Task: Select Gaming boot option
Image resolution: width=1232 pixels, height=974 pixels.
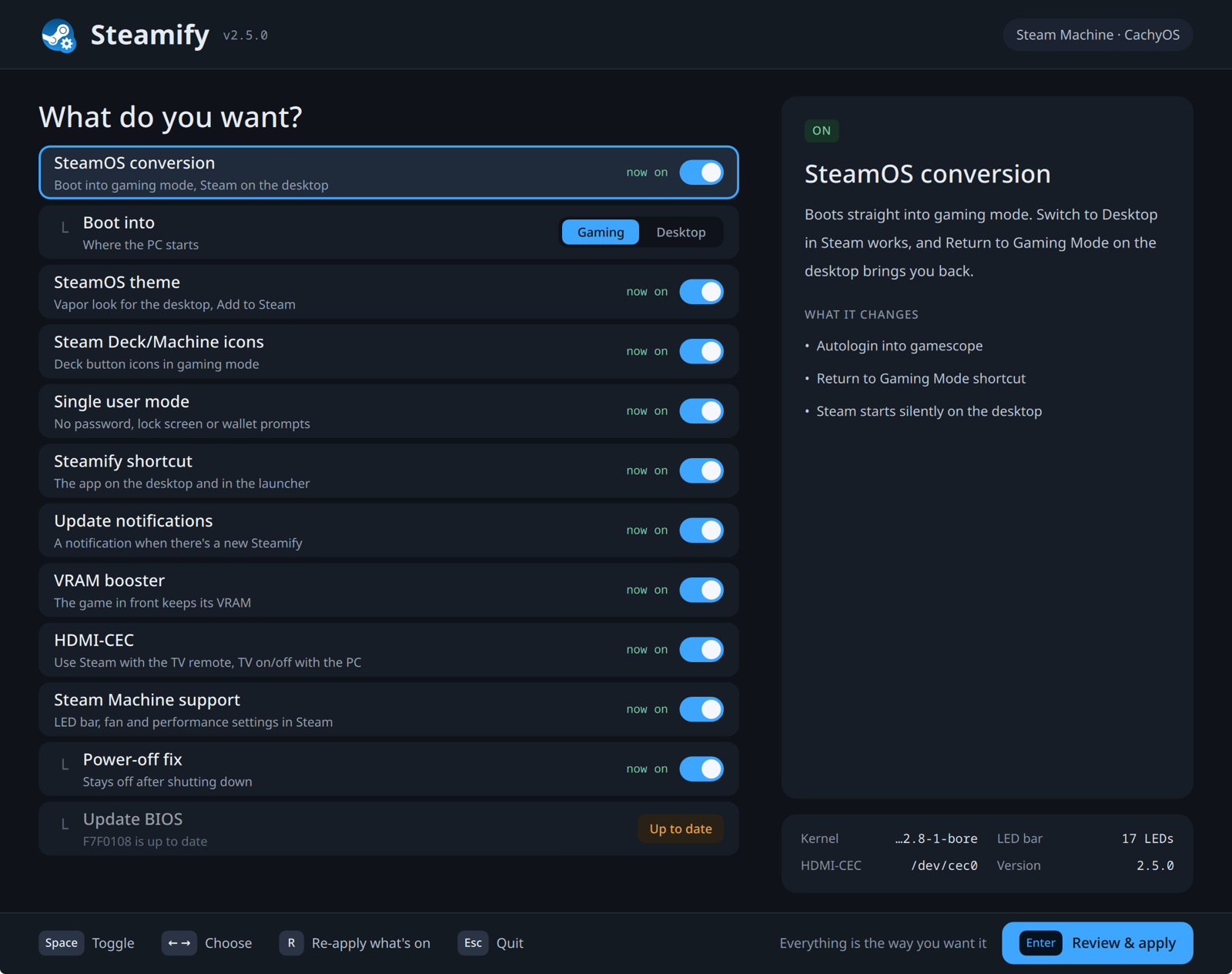Action: point(601,233)
